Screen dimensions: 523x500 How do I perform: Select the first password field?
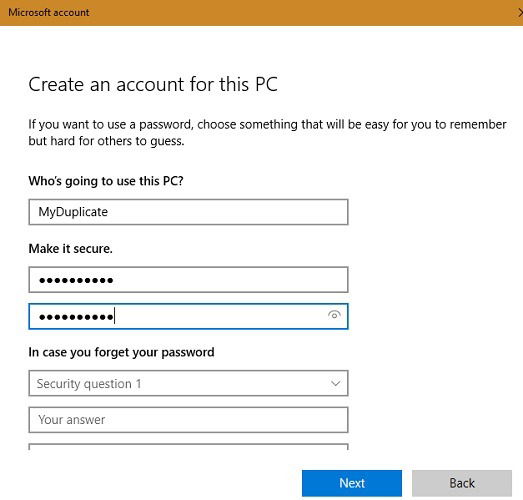188,280
